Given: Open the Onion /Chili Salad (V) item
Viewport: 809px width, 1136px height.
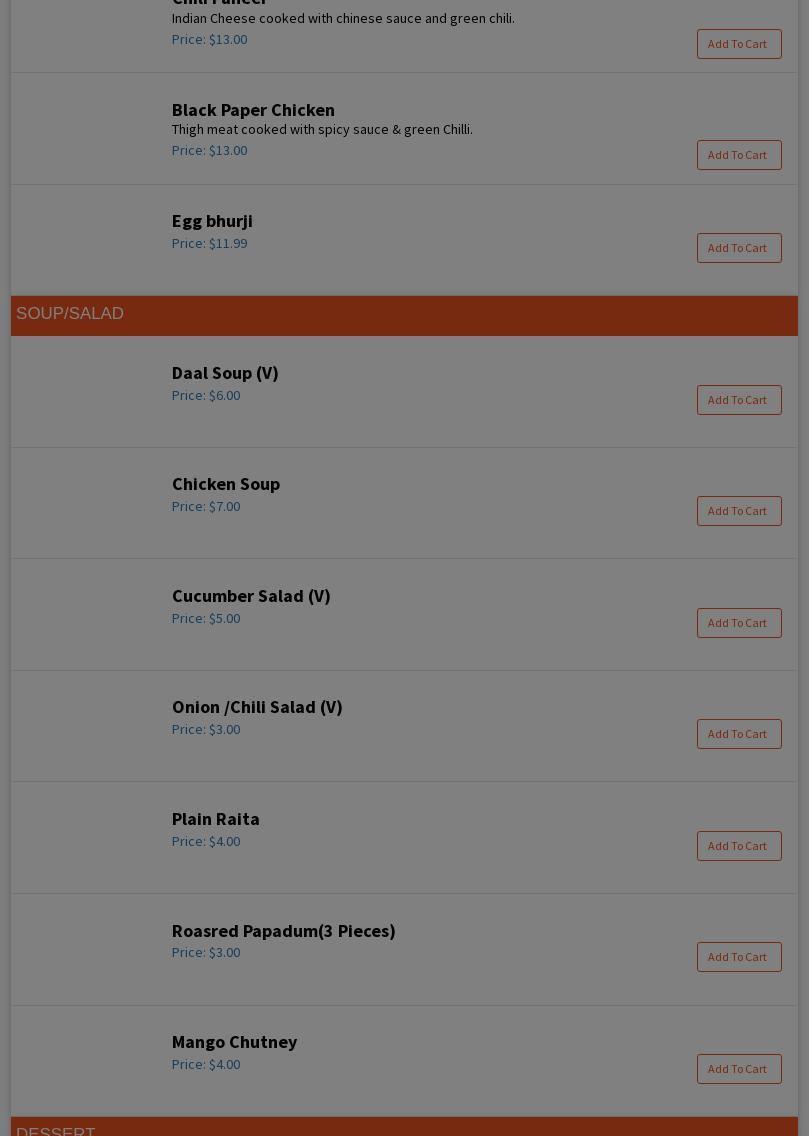Looking at the screenshot, I should (x=257, y=707).
